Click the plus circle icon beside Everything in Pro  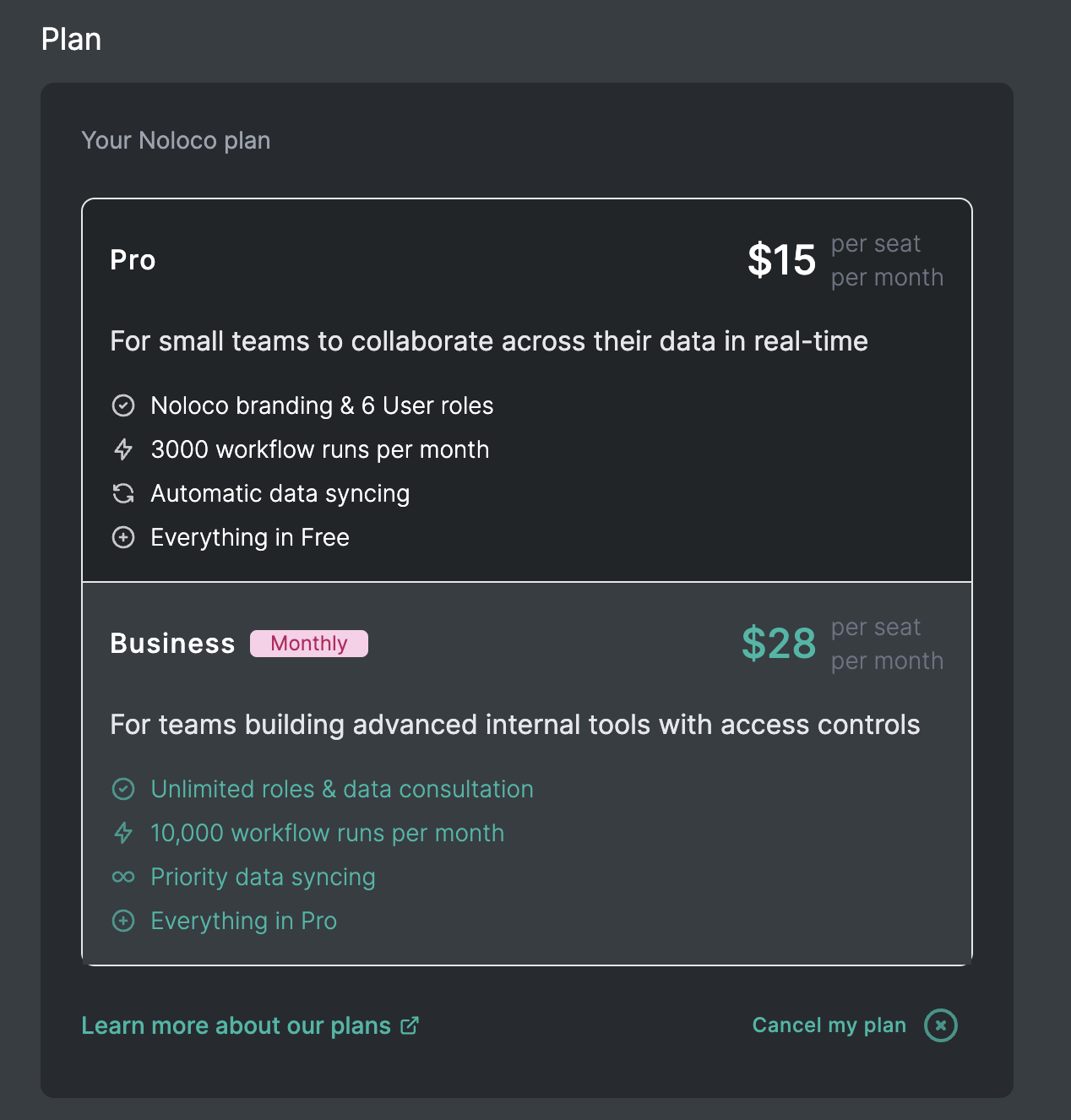[x=123, y=921]
